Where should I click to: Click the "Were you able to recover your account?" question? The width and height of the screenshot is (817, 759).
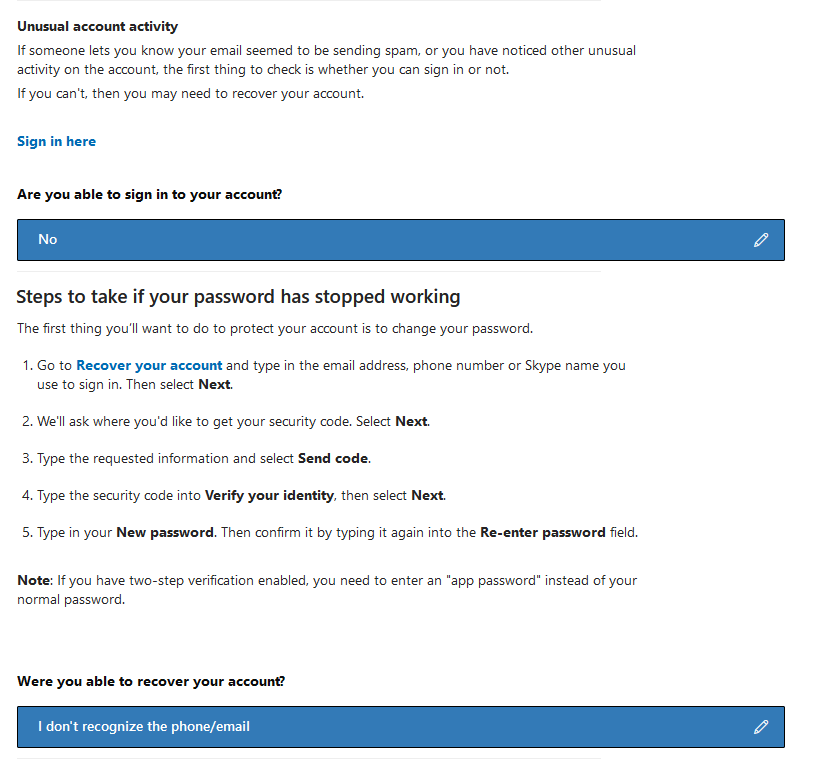(151, 681)
